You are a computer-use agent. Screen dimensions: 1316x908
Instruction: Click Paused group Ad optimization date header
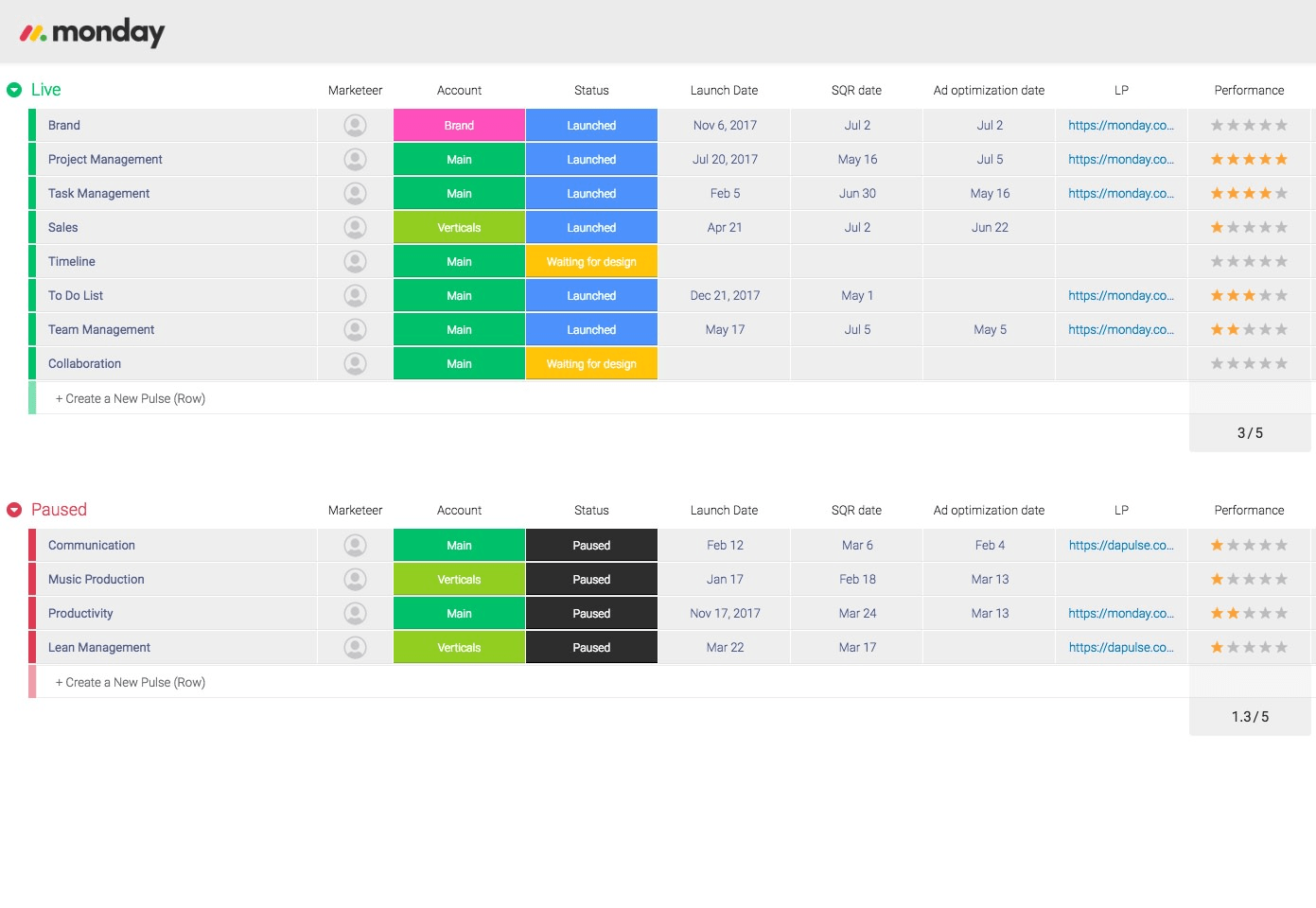pyautogui.click(x=989, y=510)
